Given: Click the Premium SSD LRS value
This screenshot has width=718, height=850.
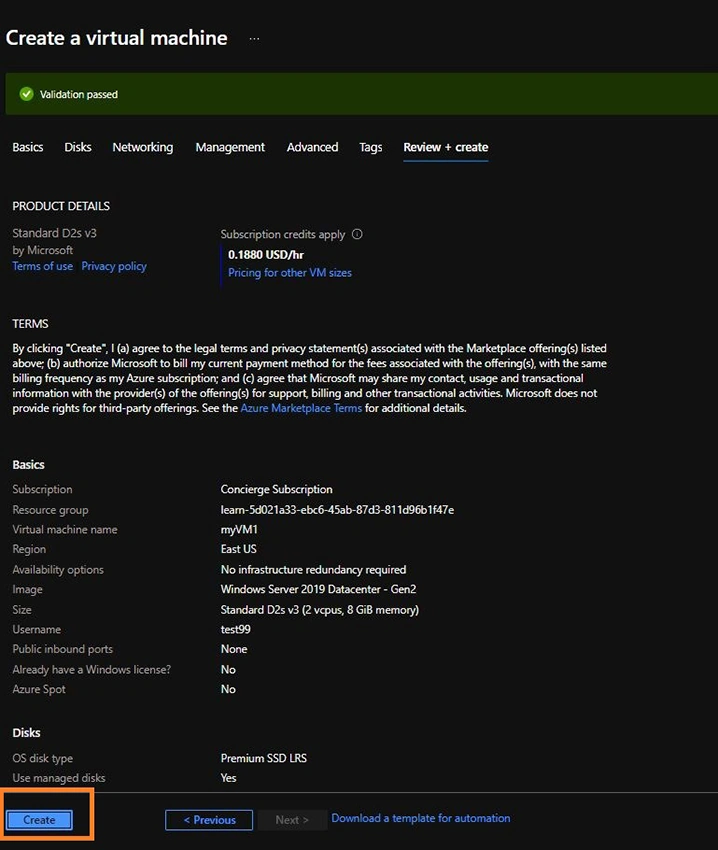Looking at the screenshot, I should click(264, 758).
